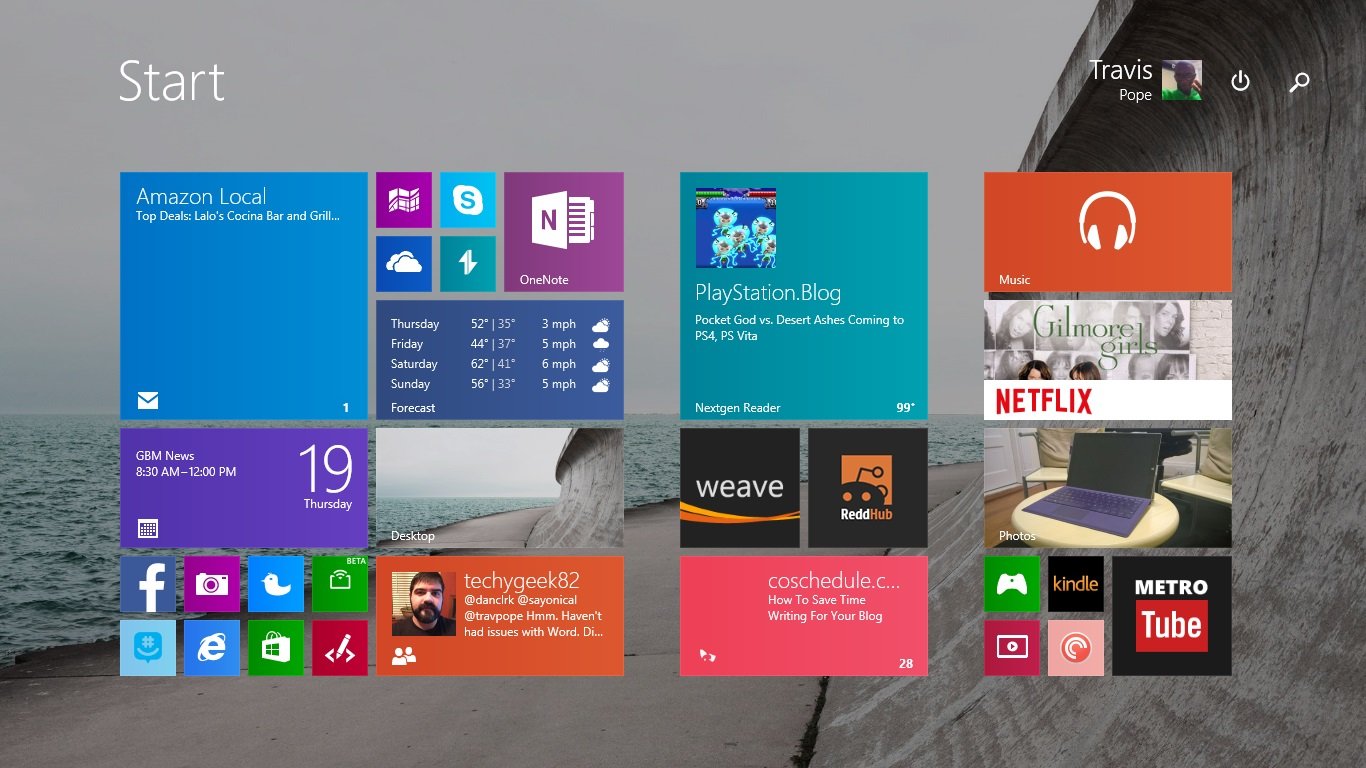Open the Photos tile with laptop picture

click(x=1108, y=488)
